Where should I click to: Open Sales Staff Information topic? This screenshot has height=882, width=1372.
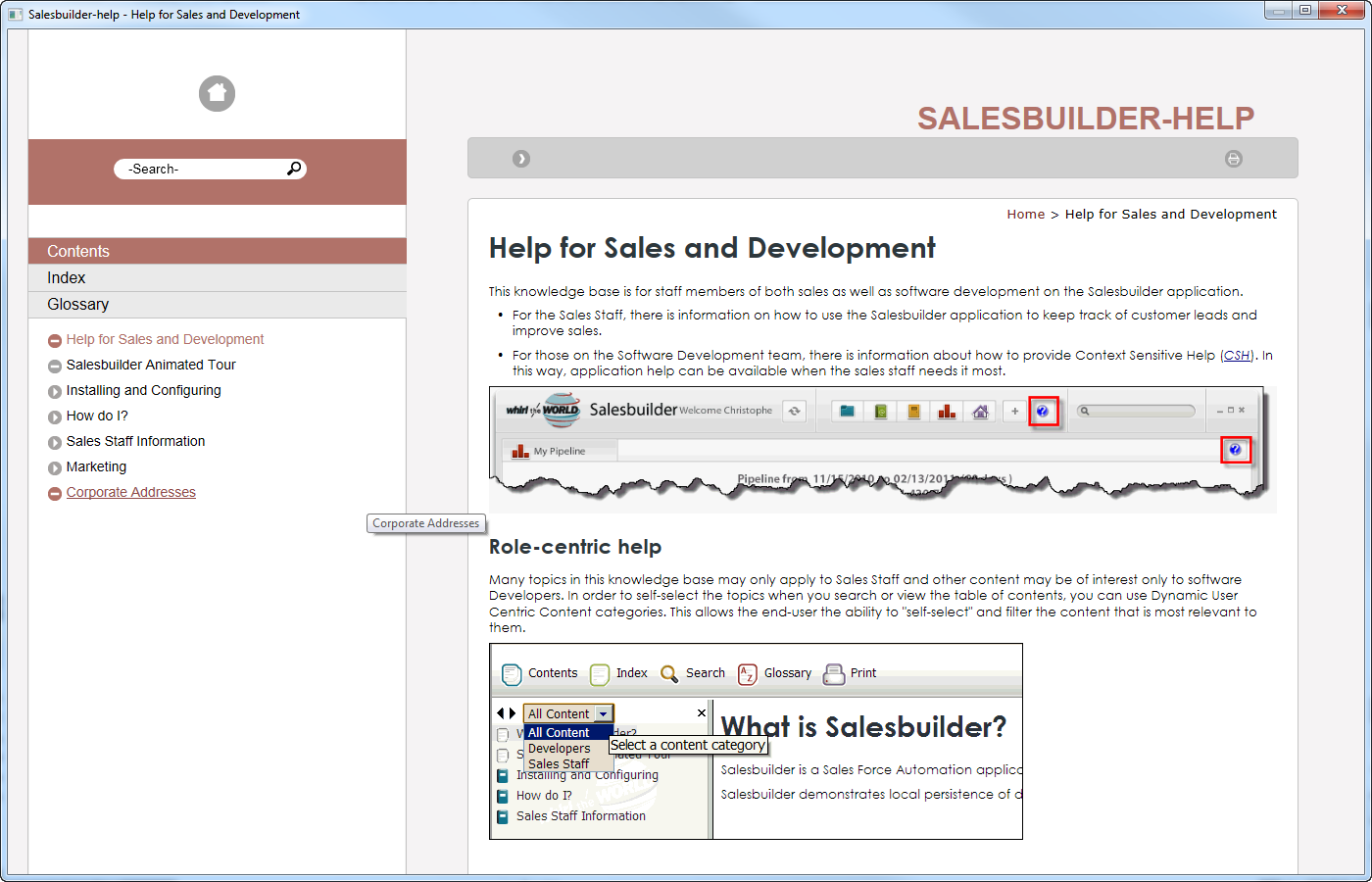click(135, 441)
